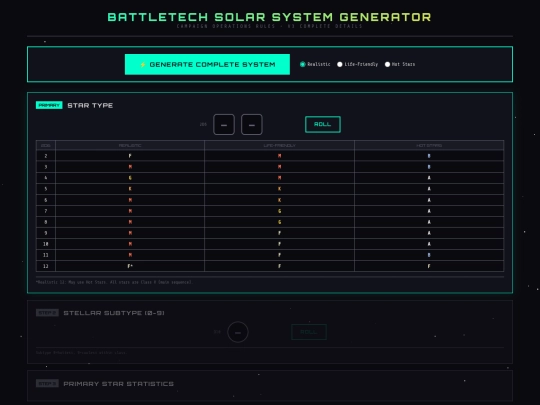Screen dimensions: 540x405
Task: Click Hot Stars cell F in row 12
Action: point(429,266)
